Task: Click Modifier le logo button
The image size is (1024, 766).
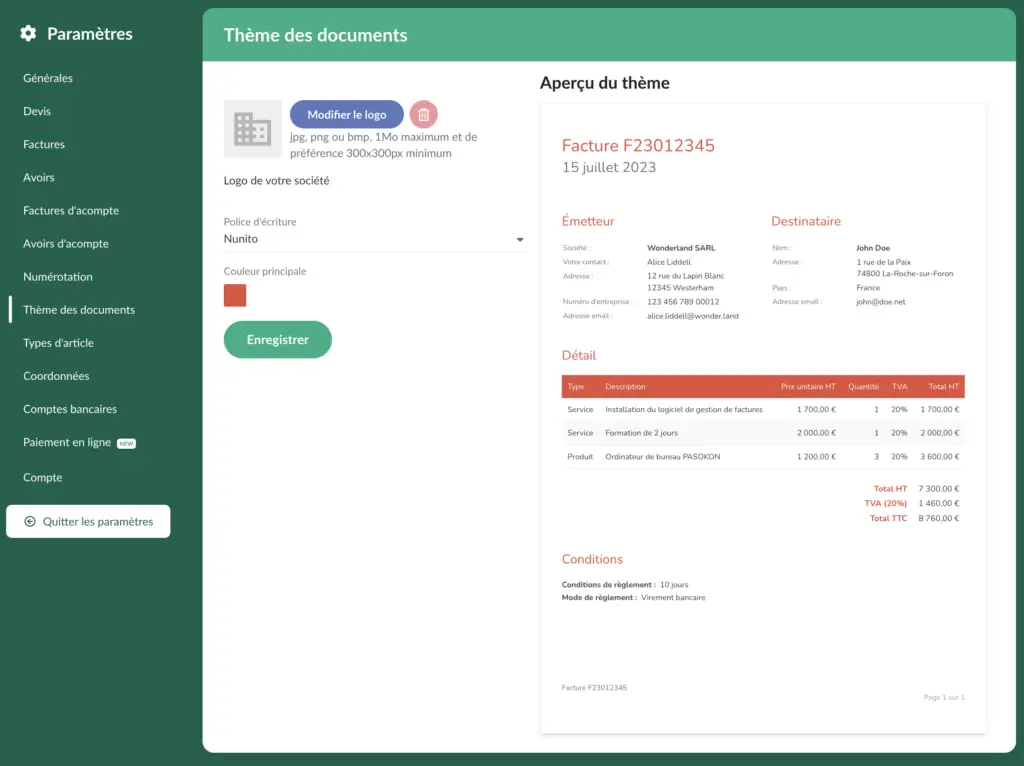Action: [x=347, y=114]
